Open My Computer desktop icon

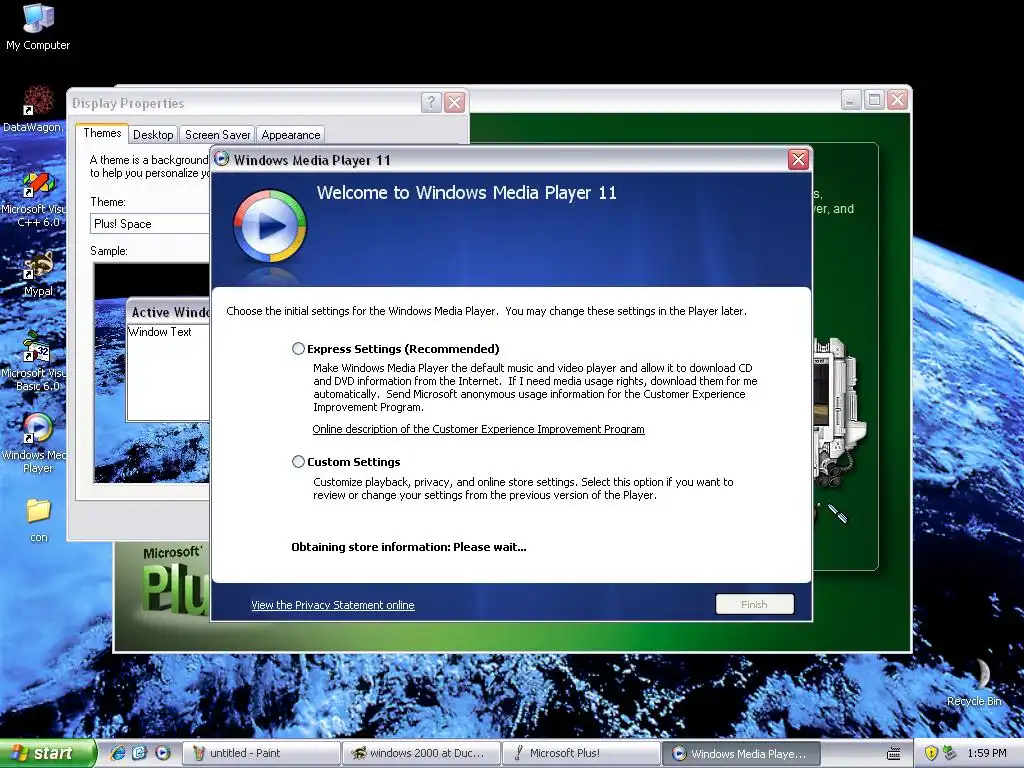38,27
